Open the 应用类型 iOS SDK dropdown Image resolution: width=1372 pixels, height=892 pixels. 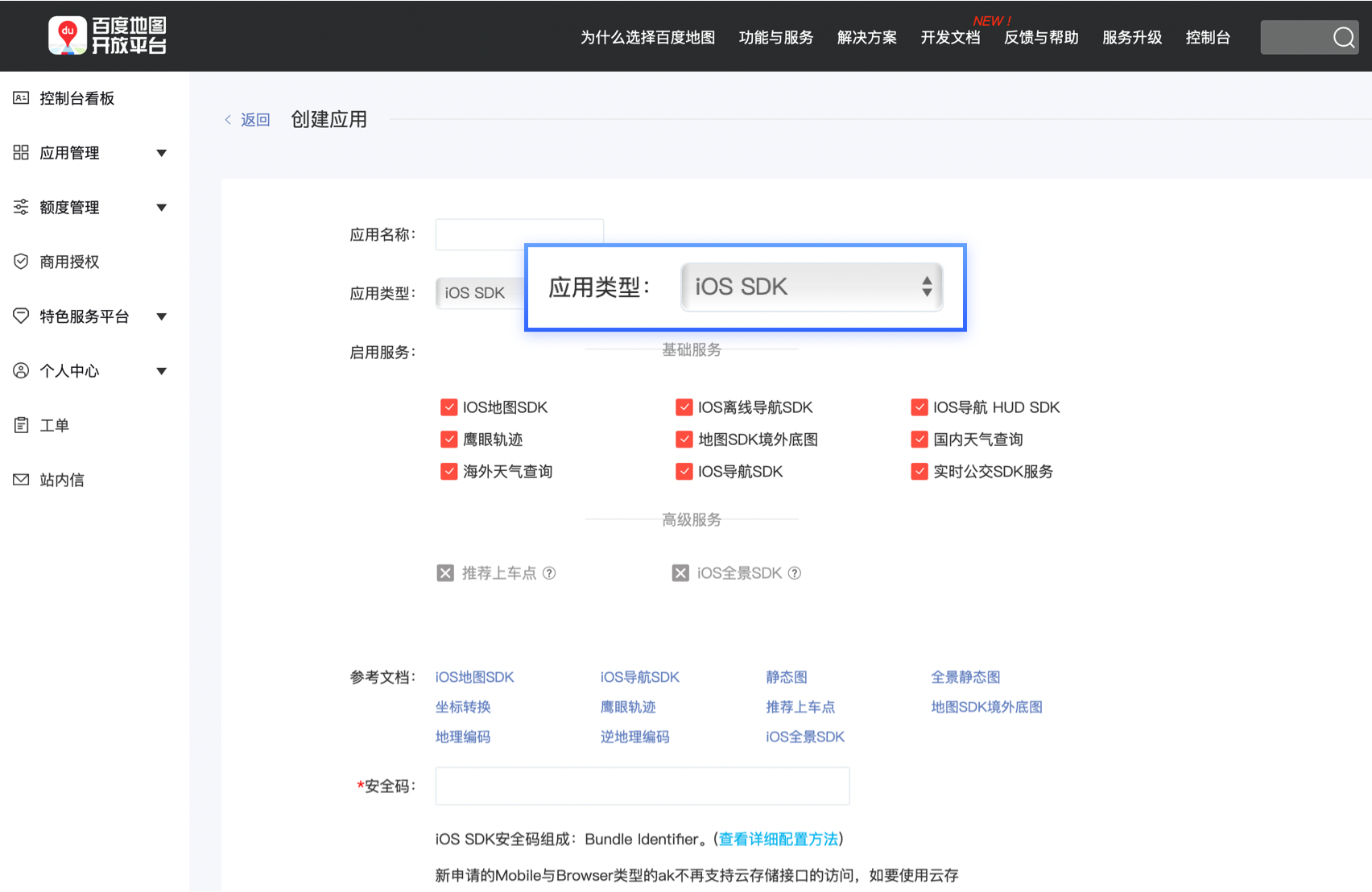coord(810,287)
